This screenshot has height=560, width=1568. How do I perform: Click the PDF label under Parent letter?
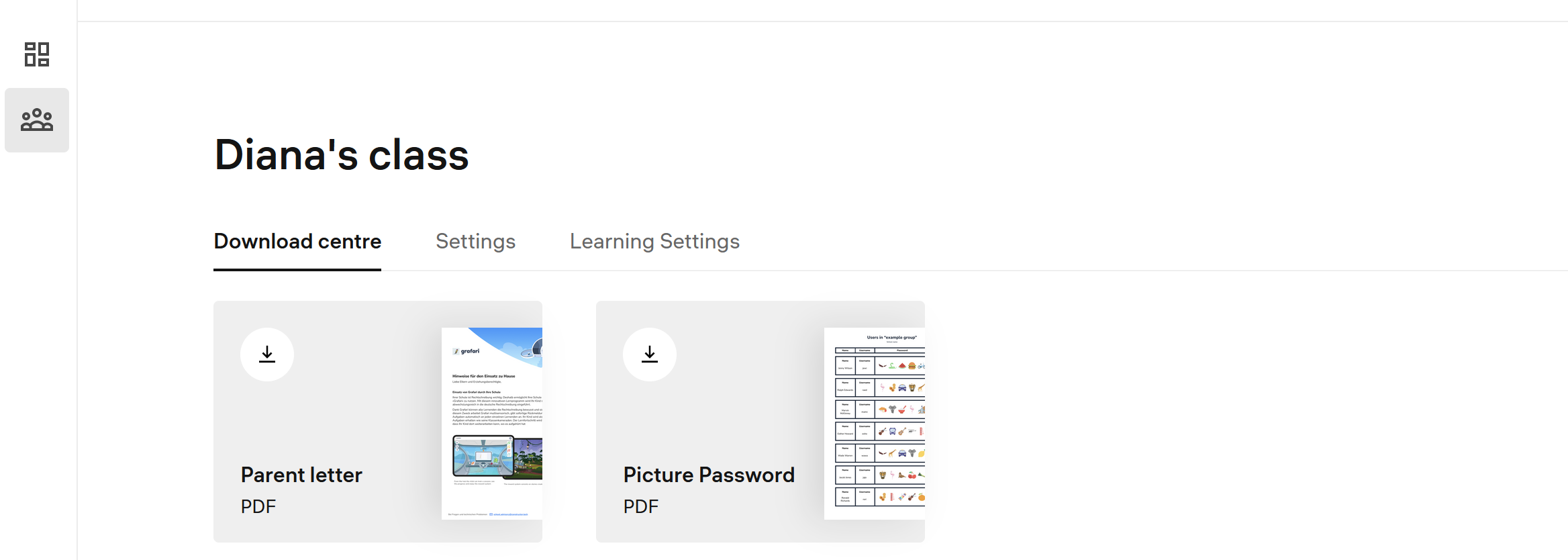258,507
